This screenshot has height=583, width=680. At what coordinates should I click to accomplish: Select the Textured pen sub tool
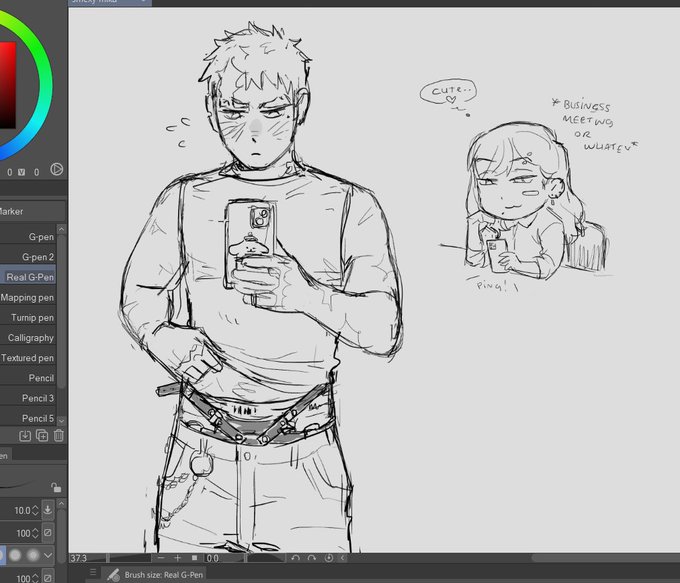[x=28, y=357]
